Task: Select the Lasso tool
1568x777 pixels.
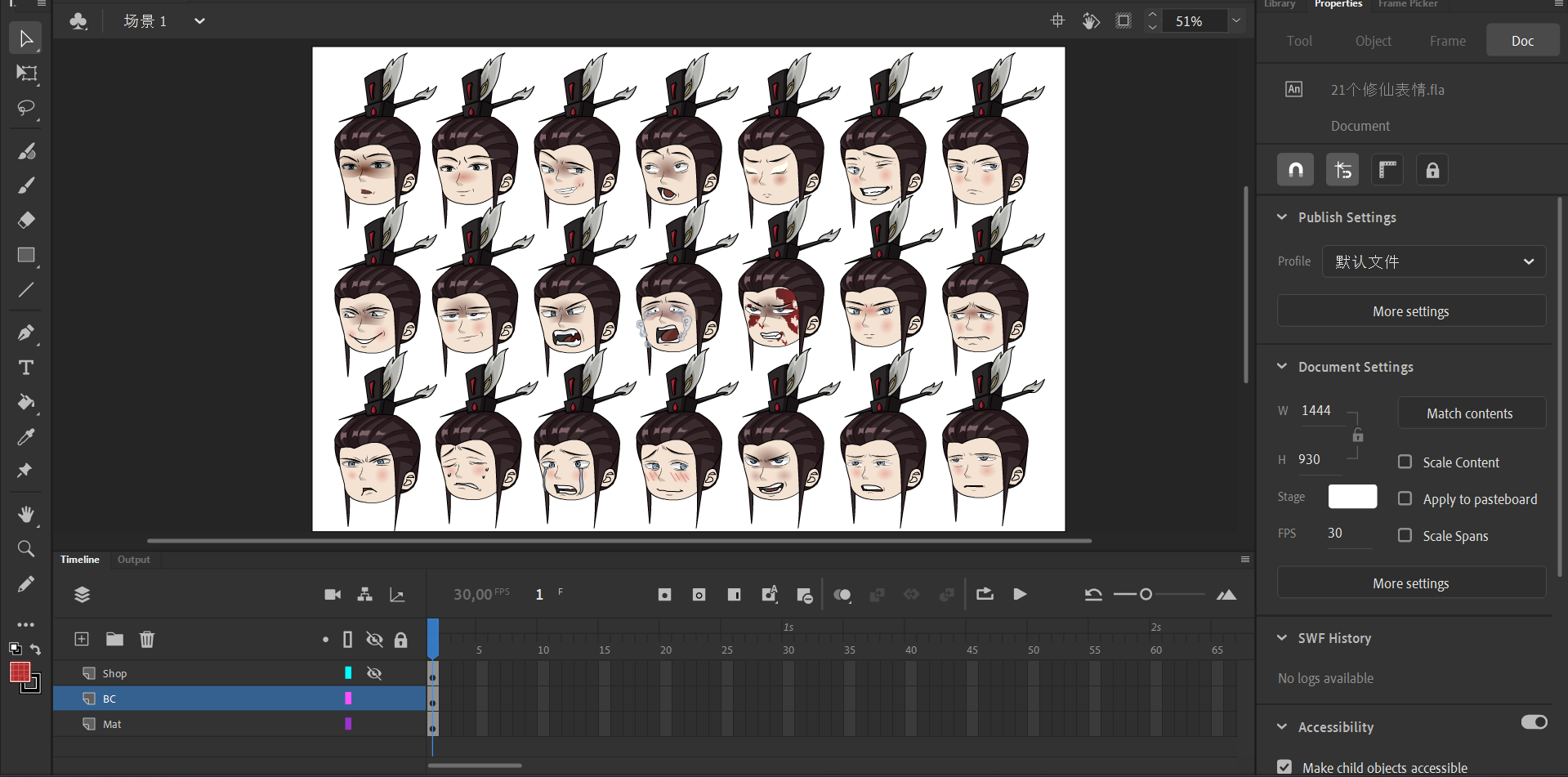Action: pos(26,108)
